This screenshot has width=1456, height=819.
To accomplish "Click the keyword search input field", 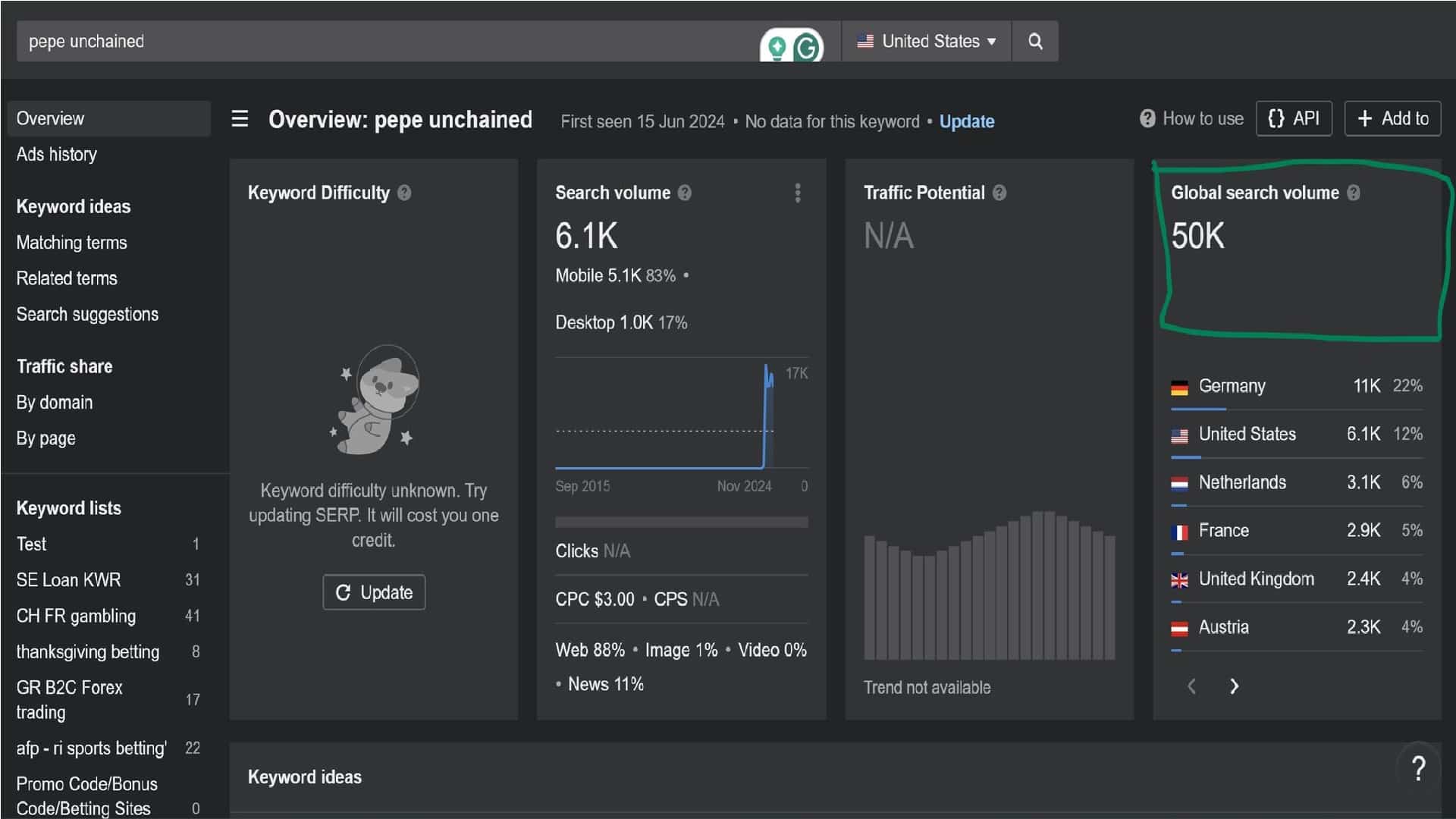I will tap(379, 42).
